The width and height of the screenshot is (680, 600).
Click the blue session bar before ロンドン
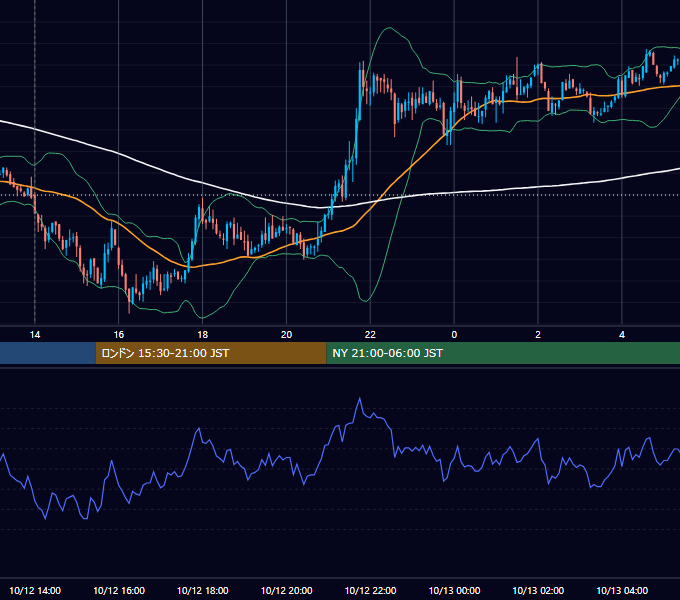pos(48,353)
